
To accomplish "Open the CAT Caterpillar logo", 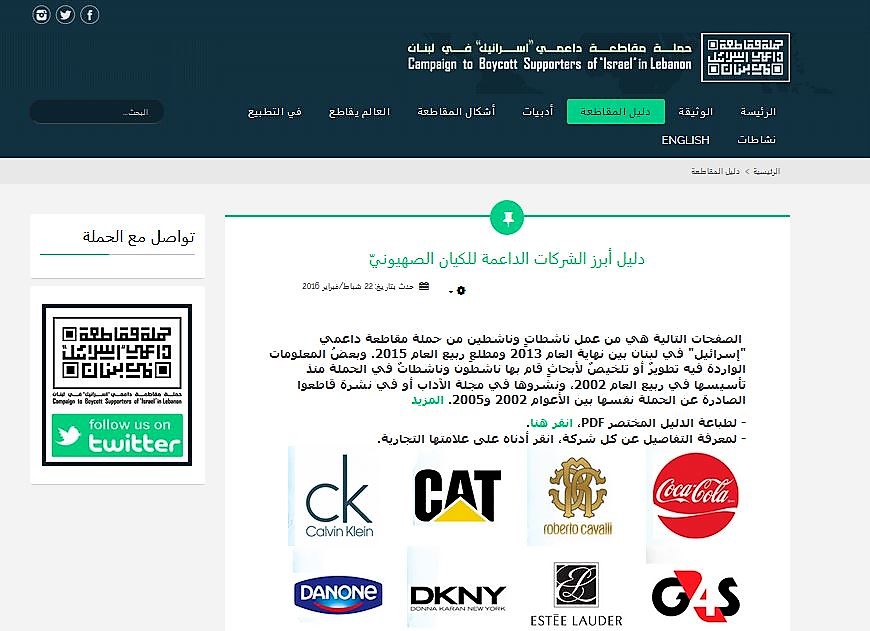I will pyautogui.click(x=458, y=495).
